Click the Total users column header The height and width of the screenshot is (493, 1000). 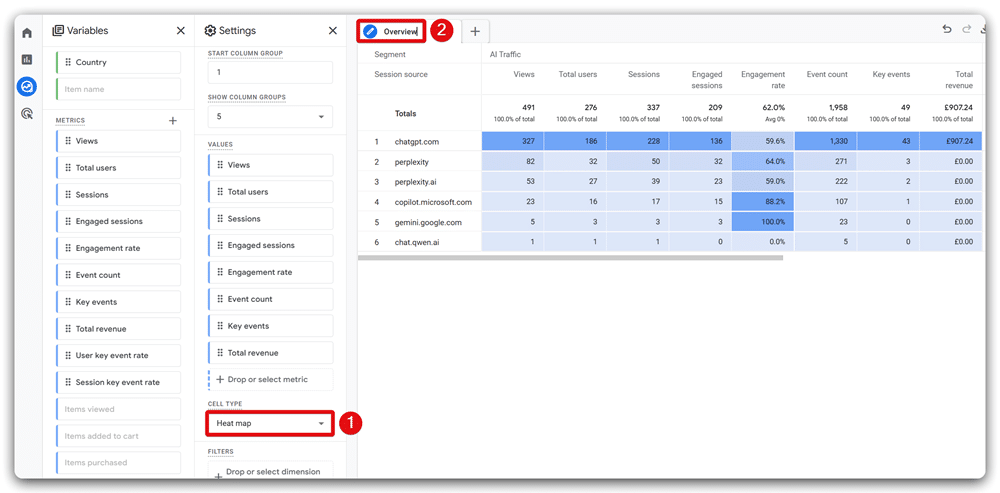[578, 74]
